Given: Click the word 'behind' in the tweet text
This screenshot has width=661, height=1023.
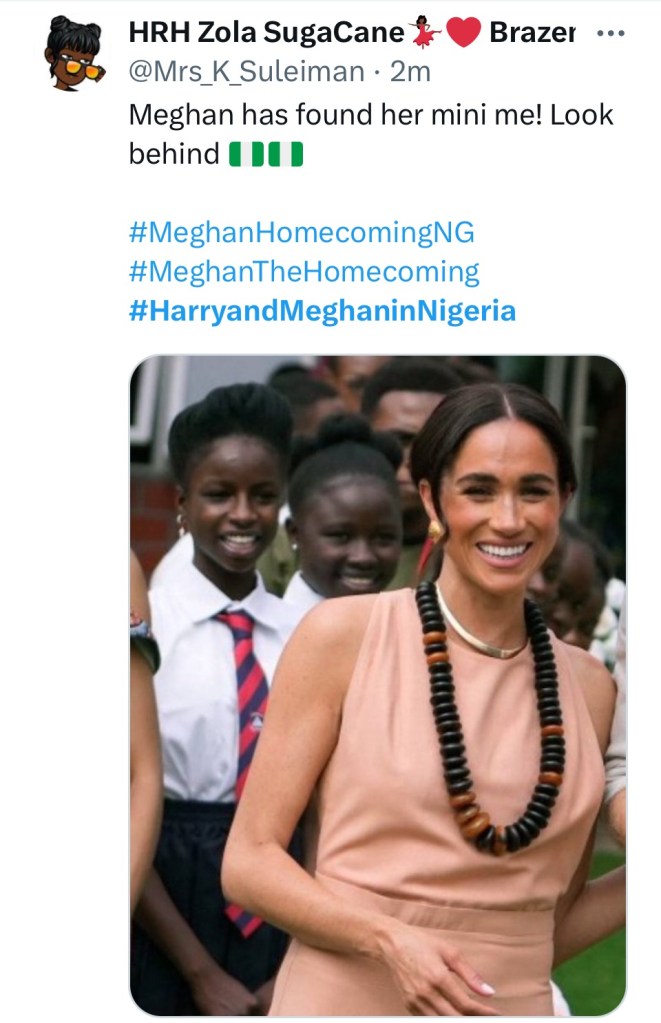Looking at the screenshot, I should pos(173,154).
